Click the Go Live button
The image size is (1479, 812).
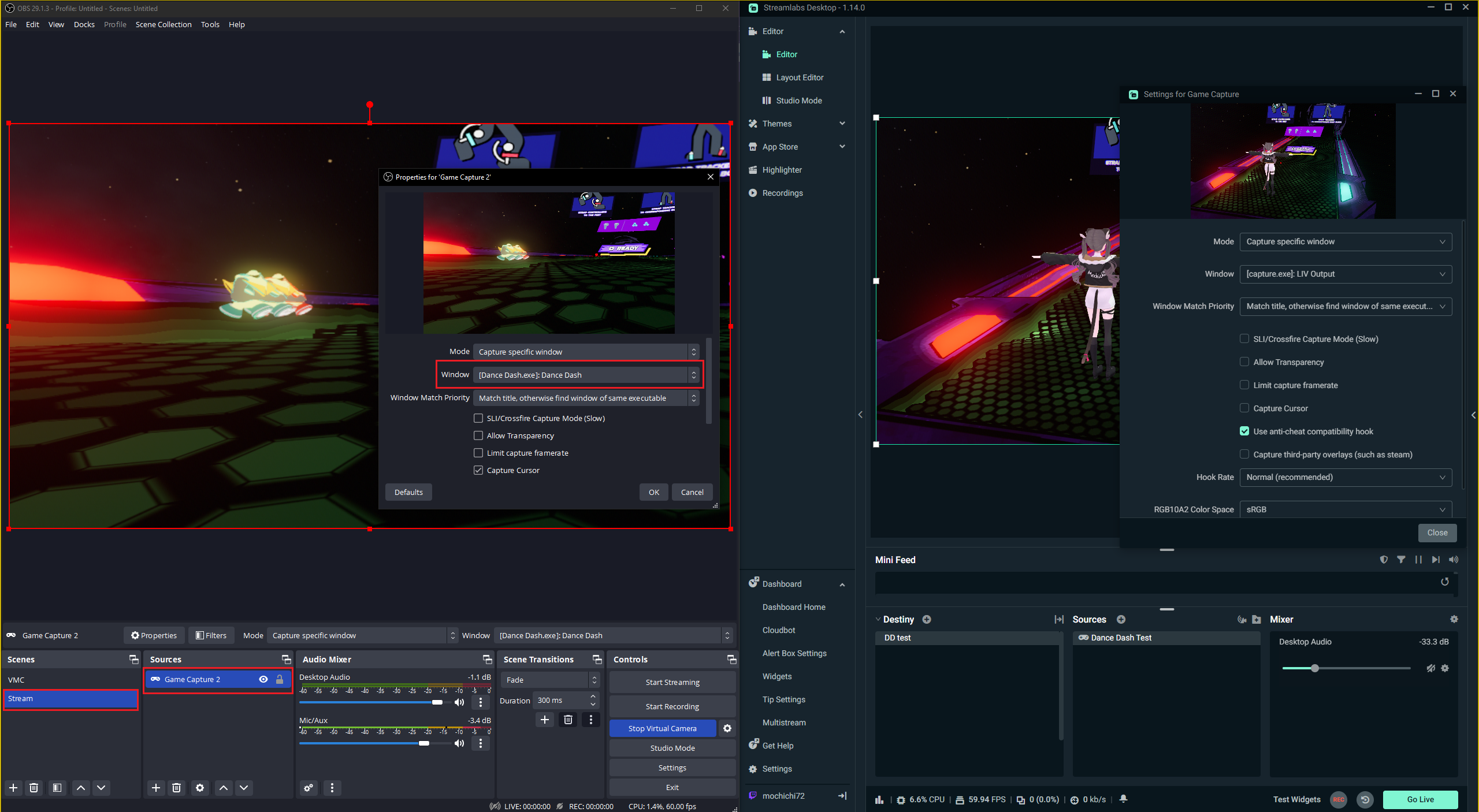click(x=1420, y=799)
